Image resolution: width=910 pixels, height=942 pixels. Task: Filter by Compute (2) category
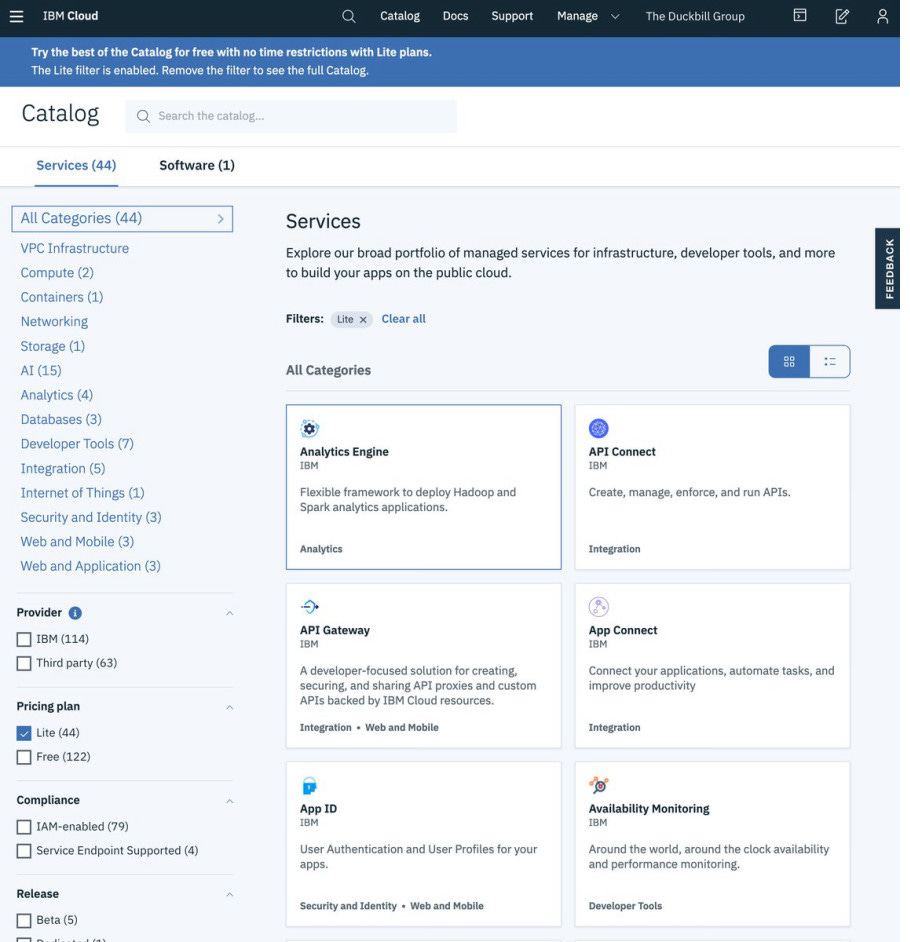point(57,273)
